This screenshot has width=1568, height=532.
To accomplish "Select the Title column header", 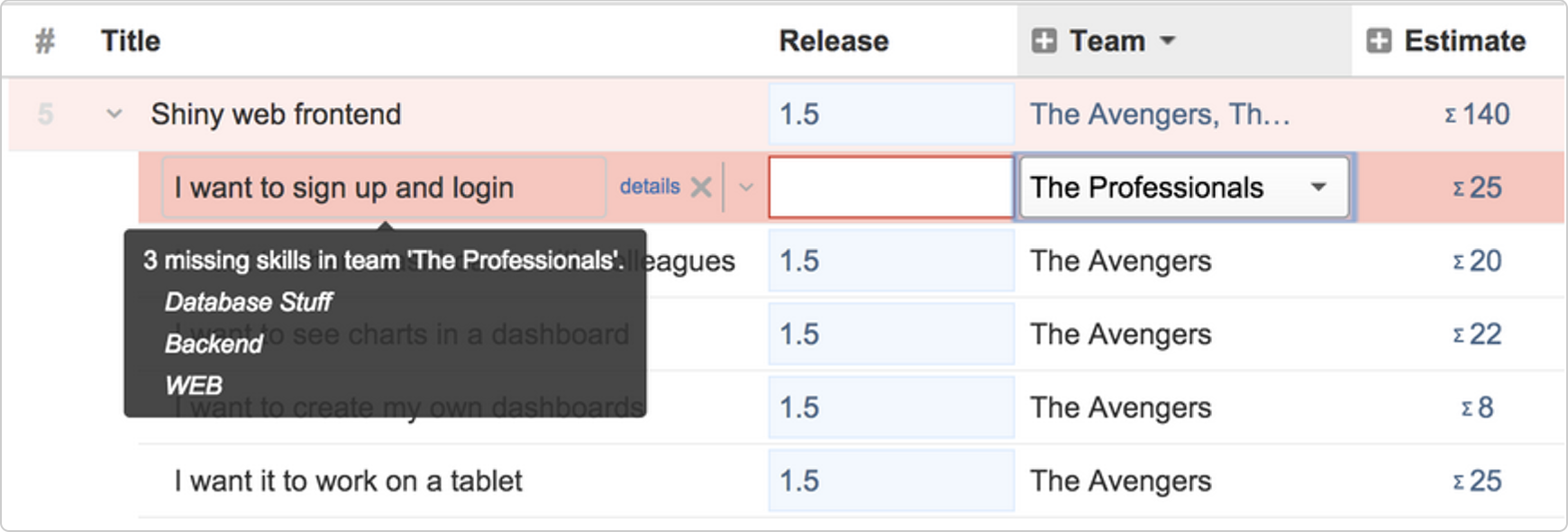I will click(131, 41).
